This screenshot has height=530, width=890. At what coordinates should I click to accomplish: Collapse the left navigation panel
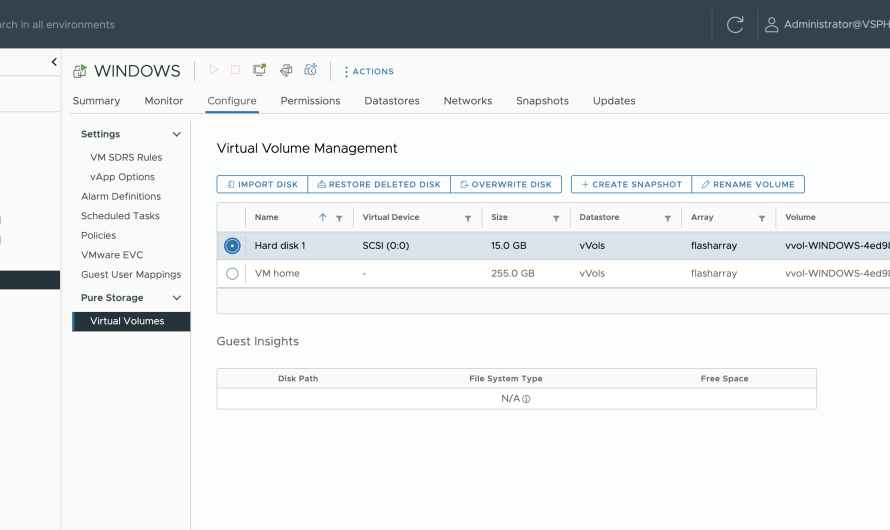54,62
